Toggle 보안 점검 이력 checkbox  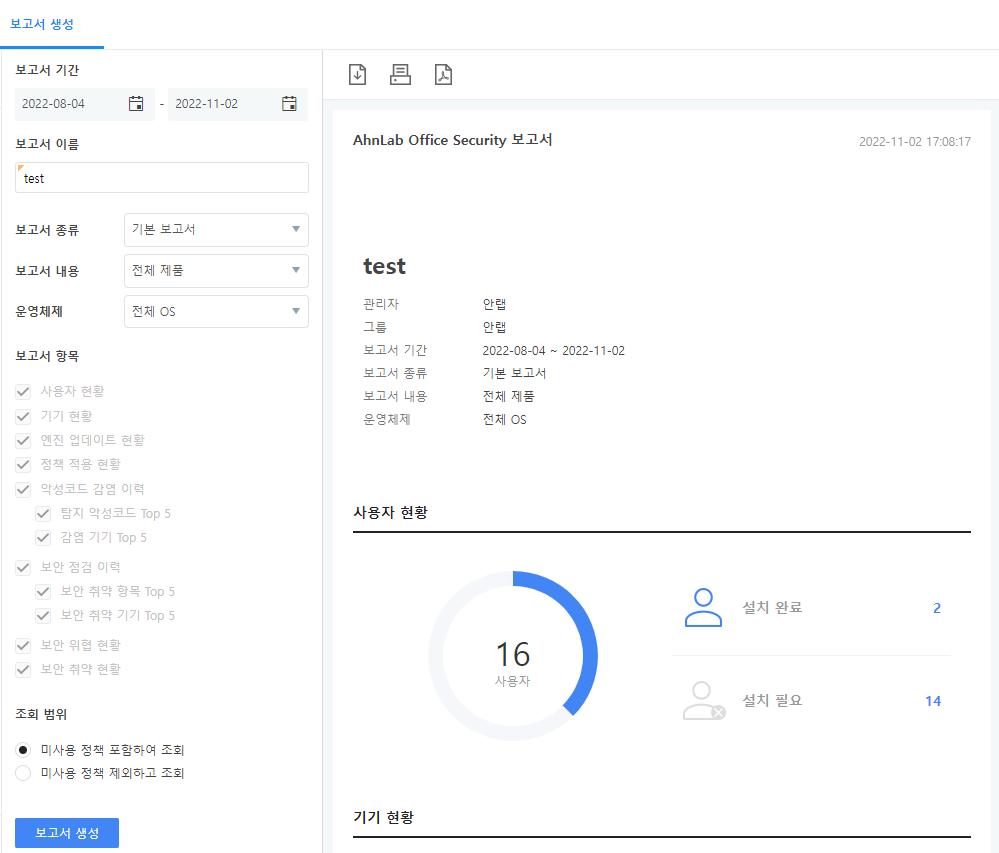tap(23, 568)
